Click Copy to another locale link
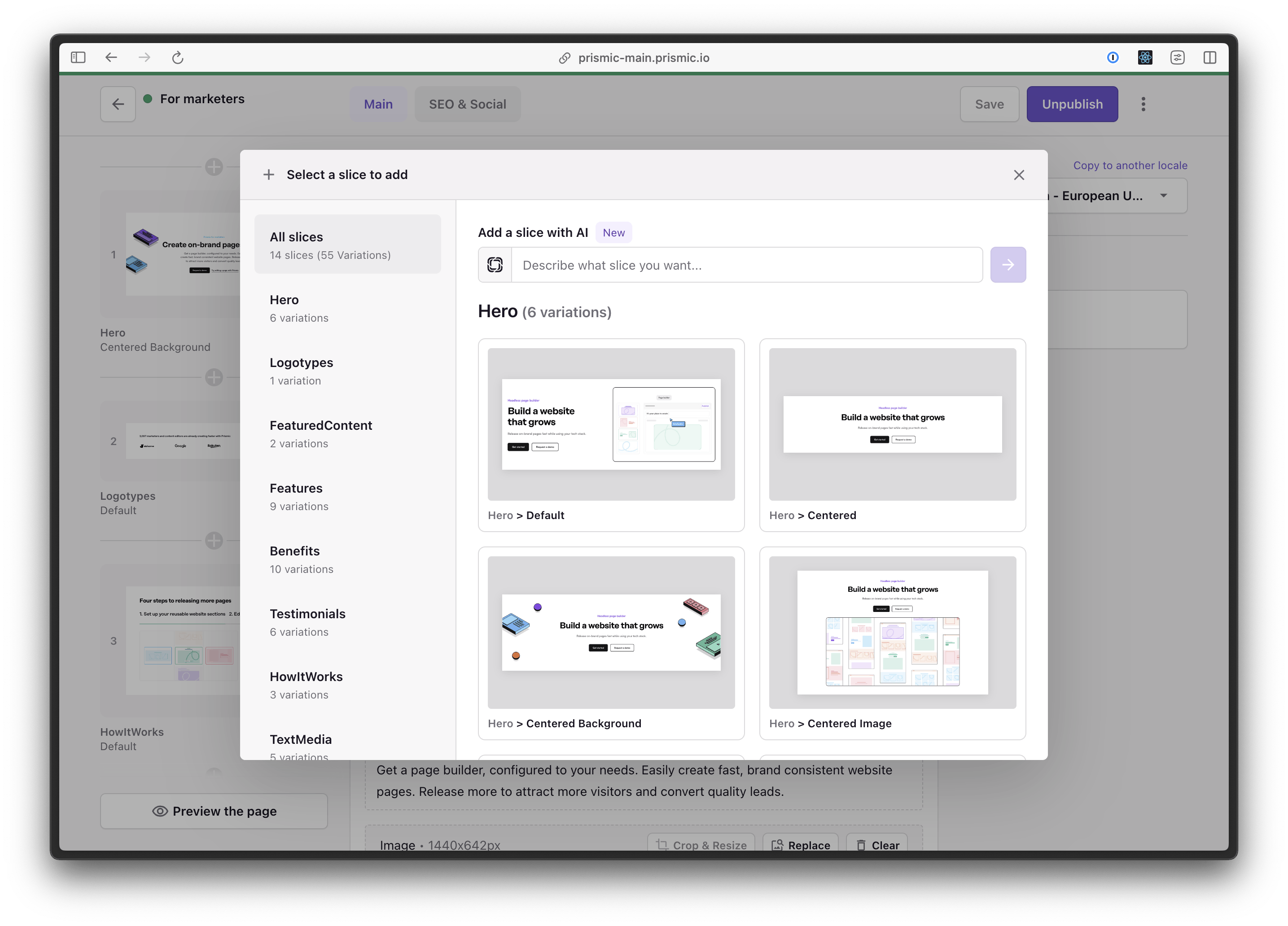Screen dimensions: 1288x926 1130,166
